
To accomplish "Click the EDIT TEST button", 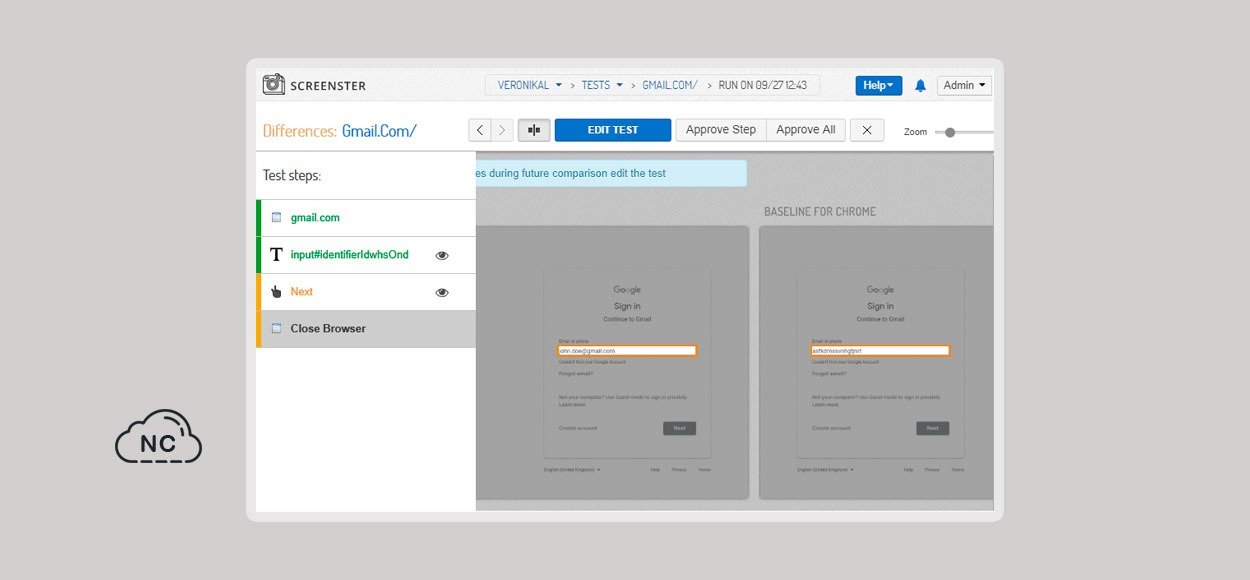I will tap(613, 130).
